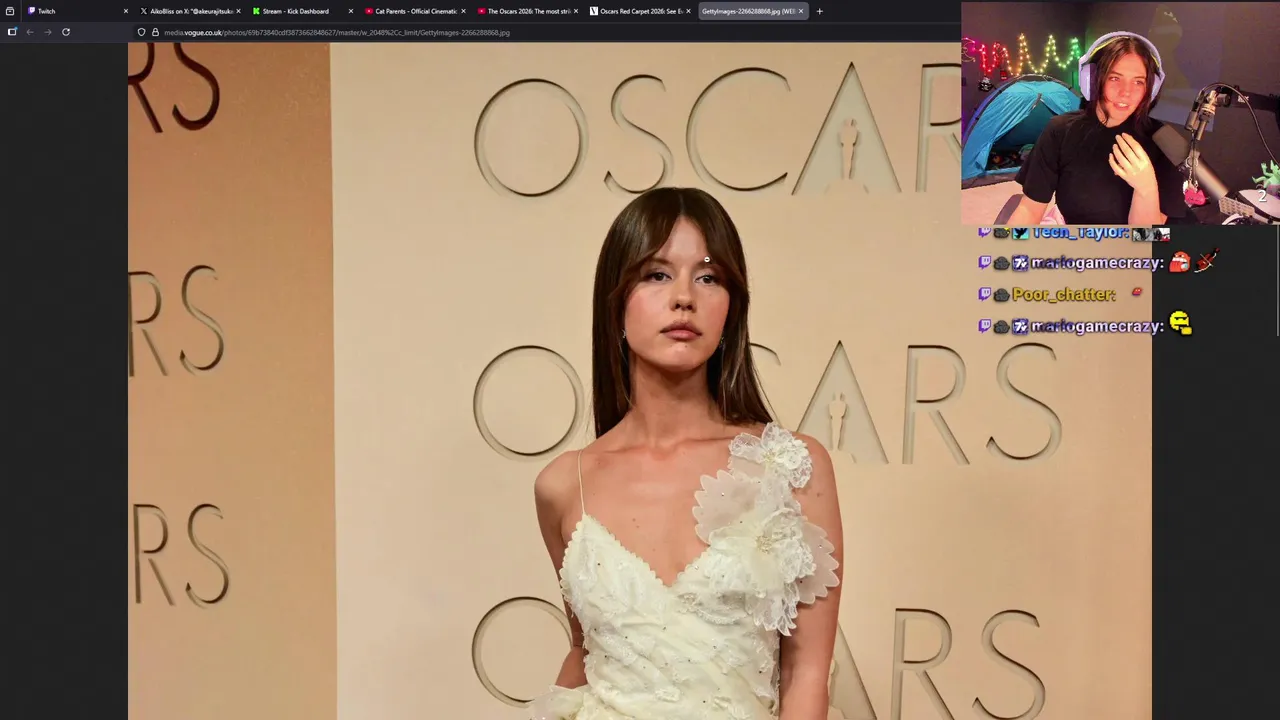Image resolution: width=1280 pixels, height=720 pixels.
Task: Click the Tech_Taylor chat username
Action: pos(1080,232)
